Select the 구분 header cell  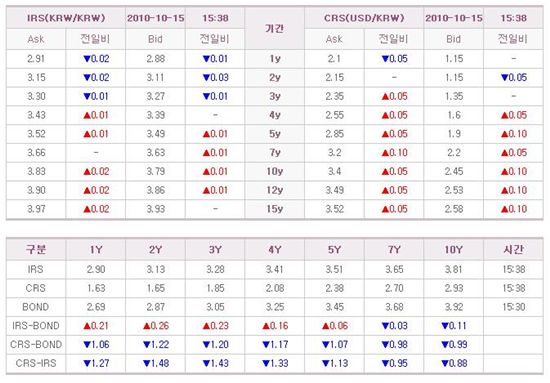click(36, 250)
